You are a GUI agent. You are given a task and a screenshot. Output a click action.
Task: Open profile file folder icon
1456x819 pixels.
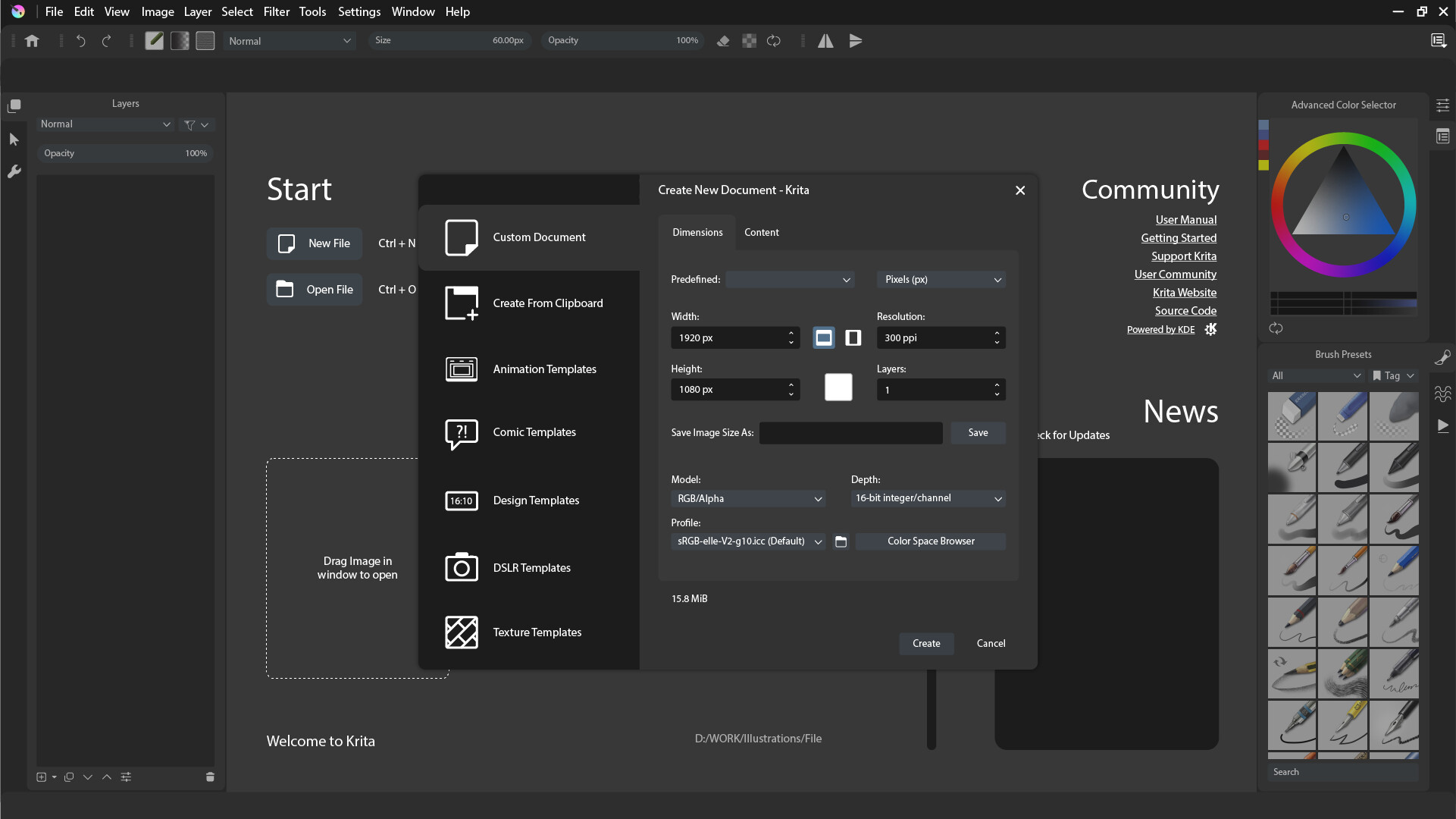click(841, 541)
